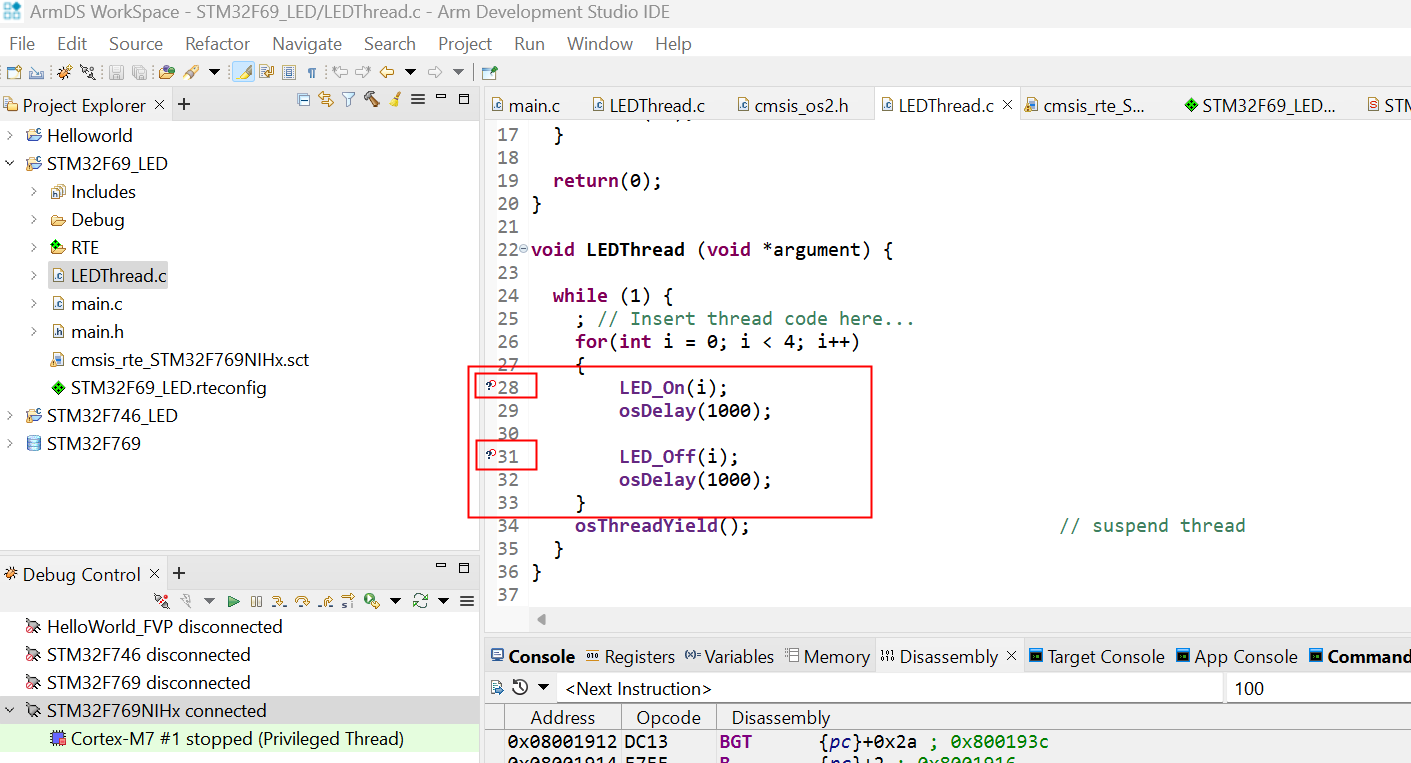The height and width of the screenshot is (763, 1411).
Task: Click the Step Over icon in Debug Control
Action: pyautogui.click(x=302, y=601)
